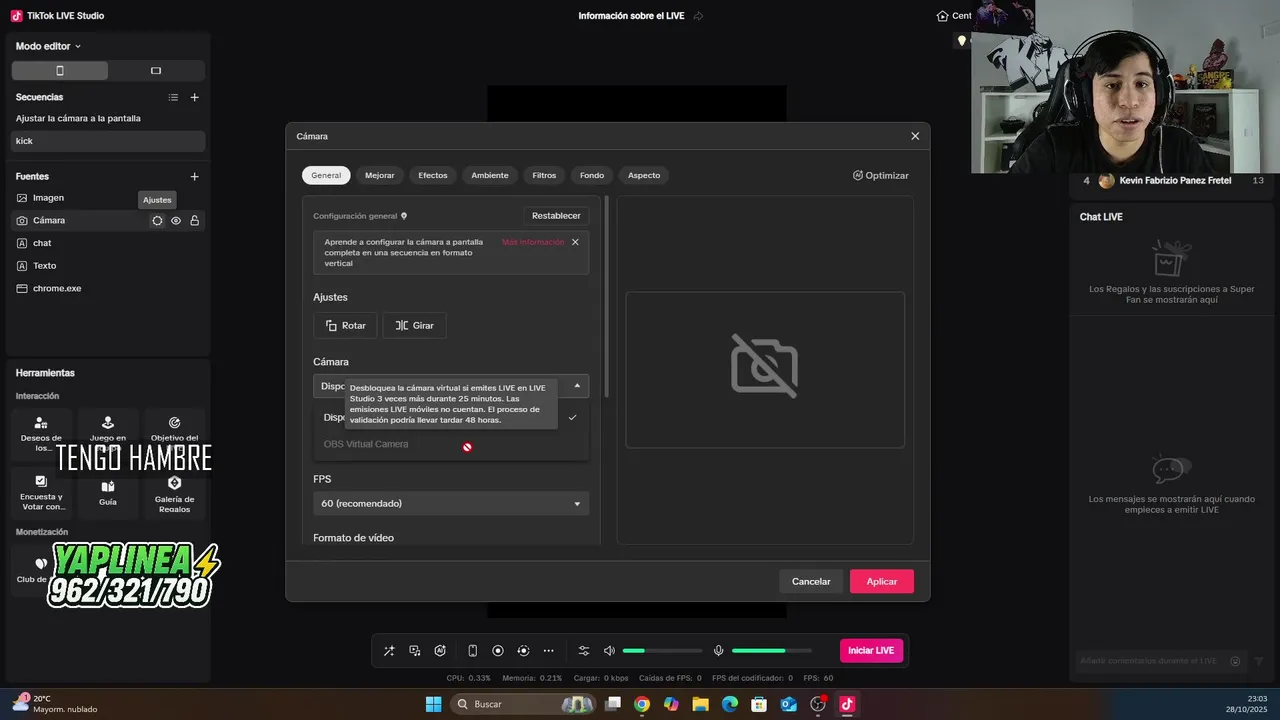Open the AI assistant hexagon icon
The height and width of the screenshot is (720, 1280).
pos(440,651)
